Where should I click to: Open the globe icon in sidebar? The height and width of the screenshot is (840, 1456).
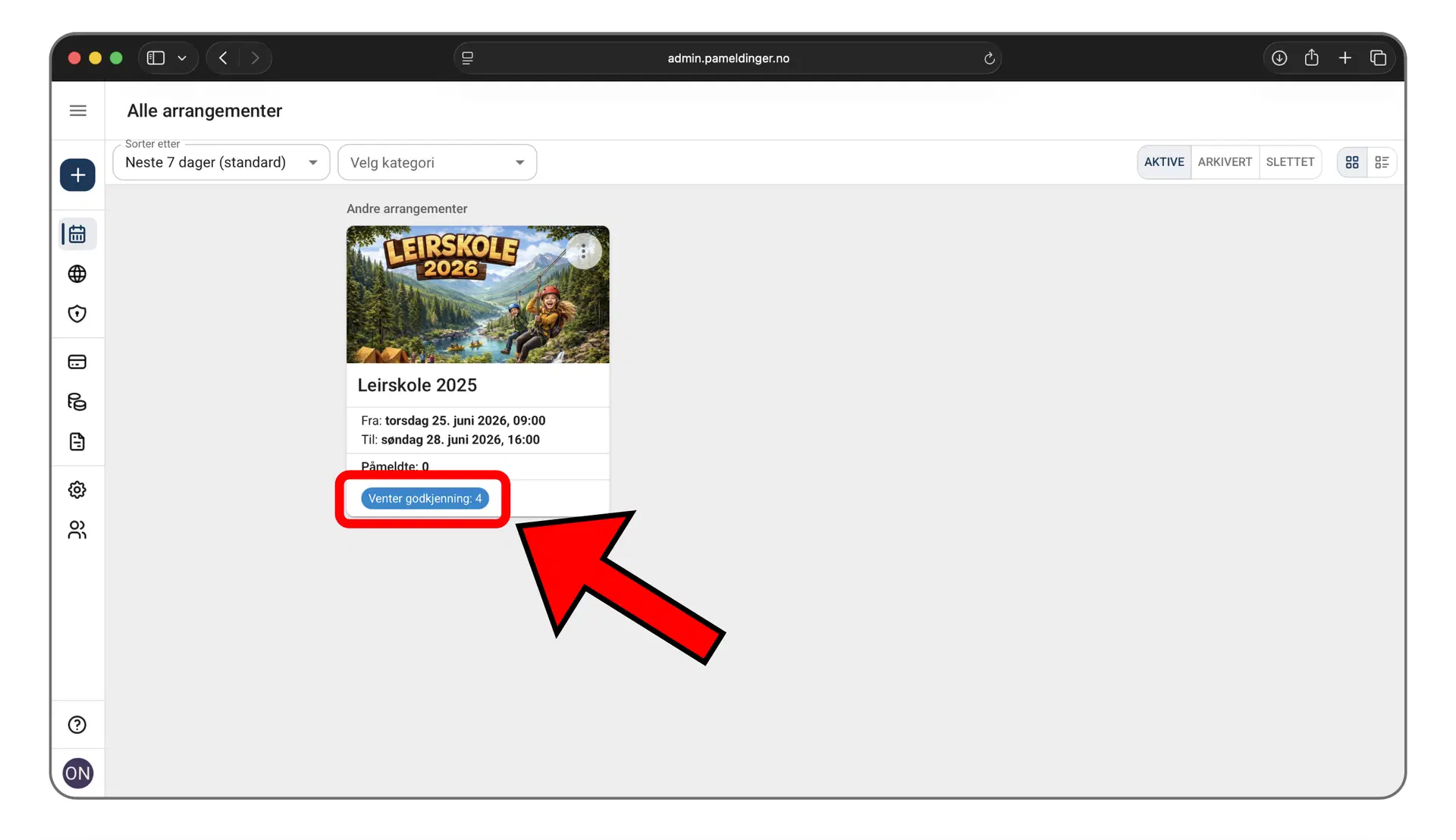[77, 274]
